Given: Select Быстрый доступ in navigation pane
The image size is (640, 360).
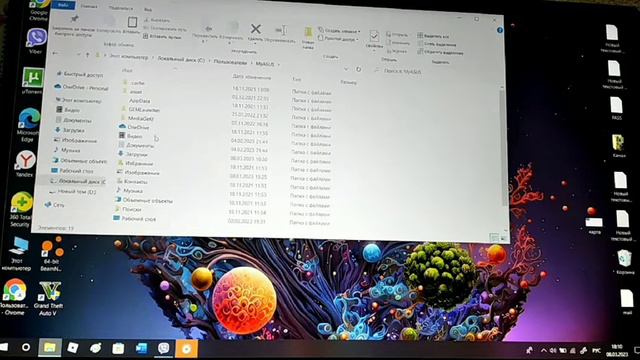Looking at the screenshot, I should (x=80, y=74).
